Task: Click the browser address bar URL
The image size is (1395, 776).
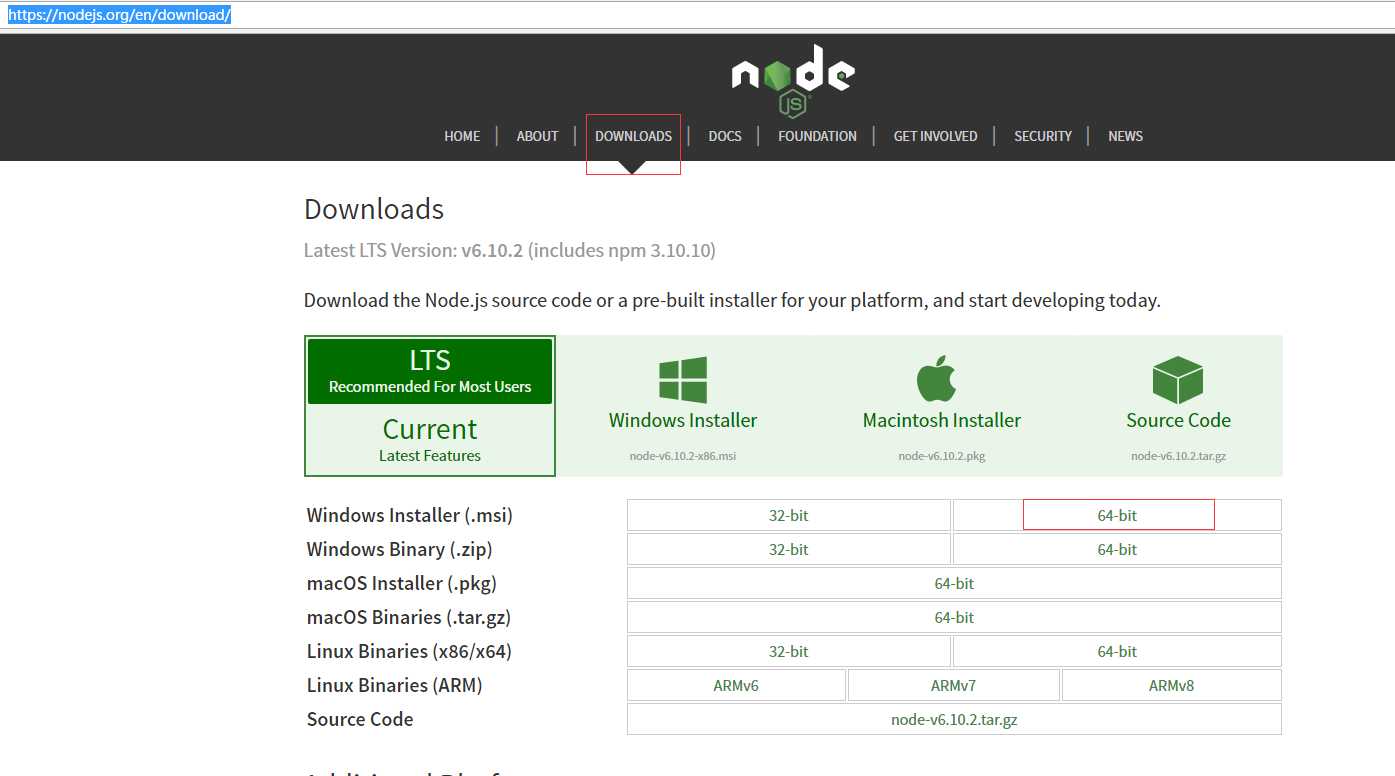Action: (120, 15)
